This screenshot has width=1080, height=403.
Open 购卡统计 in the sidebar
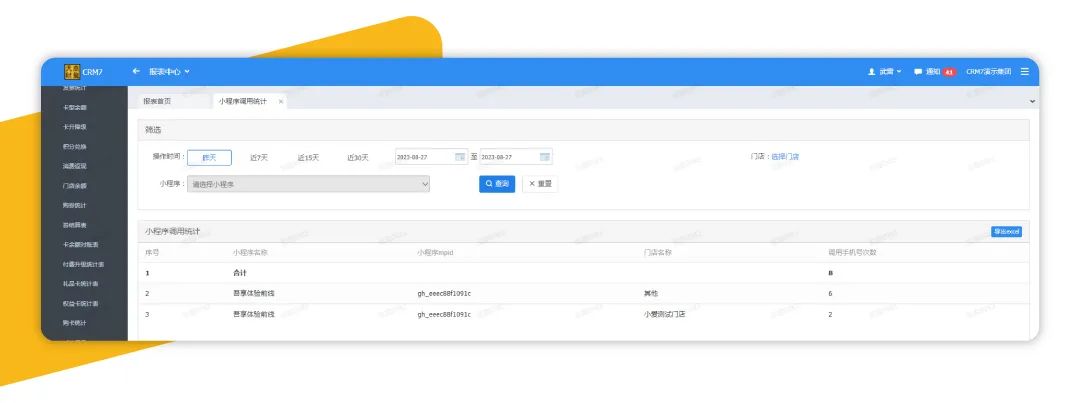point(74,323)
